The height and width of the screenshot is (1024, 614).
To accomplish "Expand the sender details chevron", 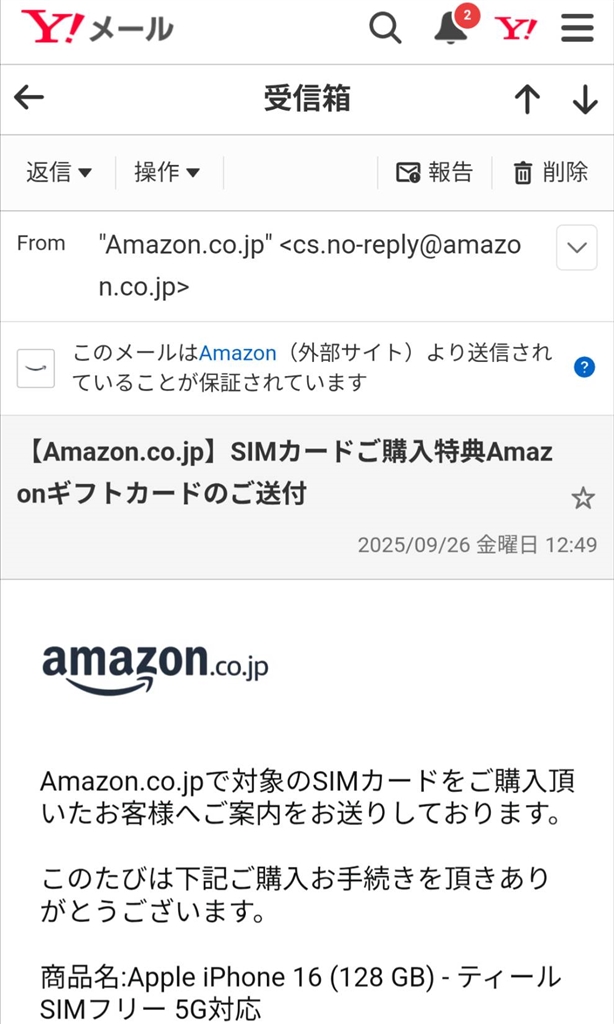I will pos(576,249).
